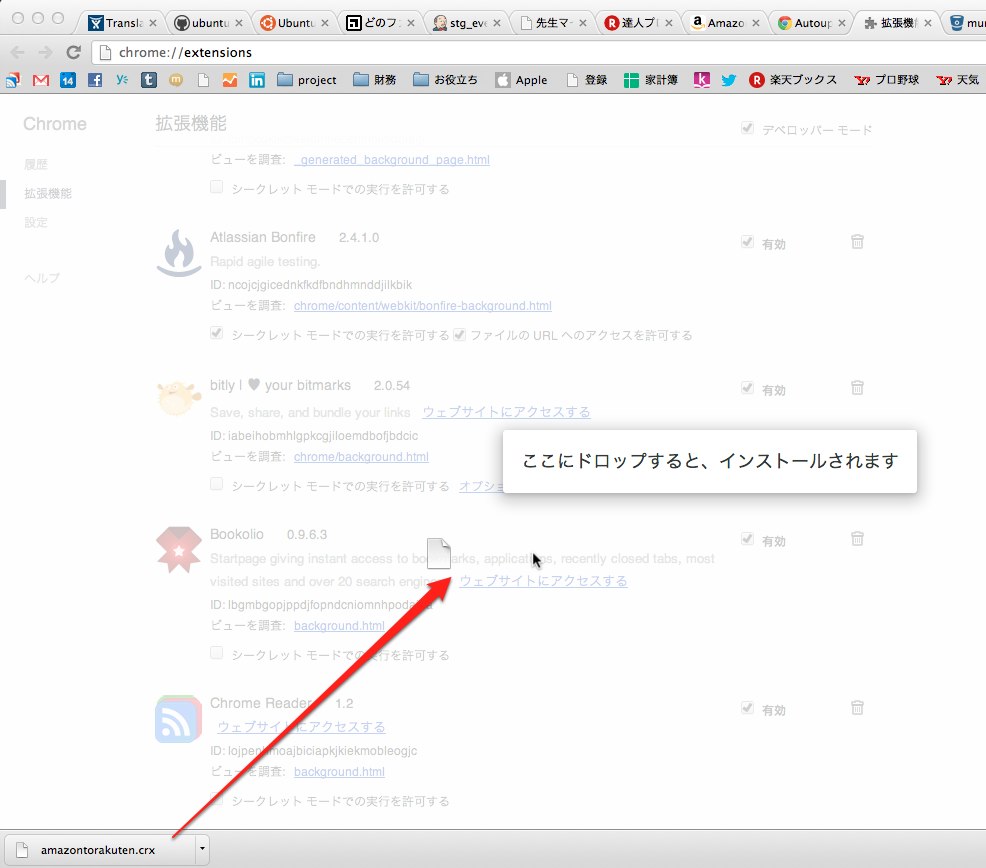
Task: Click the Atlassian Bonfire flame icon
Action: [x=179, y=253]
